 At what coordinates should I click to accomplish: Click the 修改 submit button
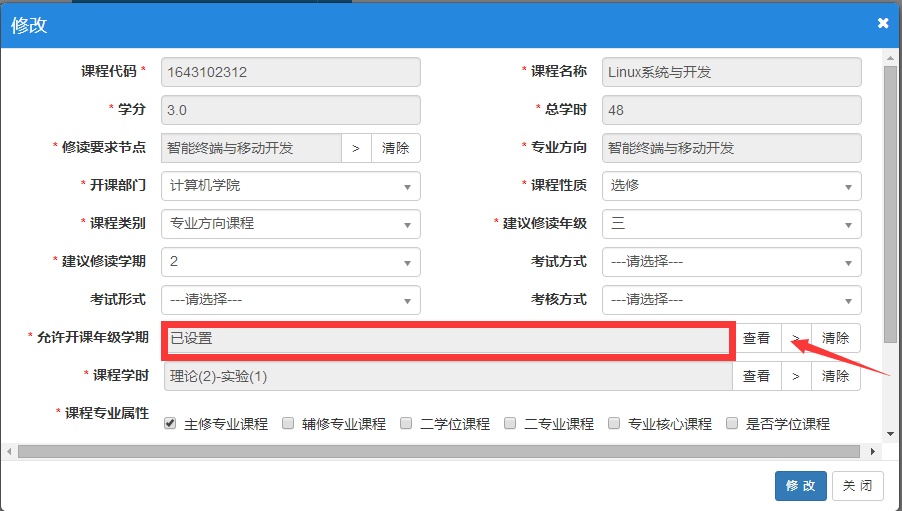pyautogui.click(x=800, y=486)
